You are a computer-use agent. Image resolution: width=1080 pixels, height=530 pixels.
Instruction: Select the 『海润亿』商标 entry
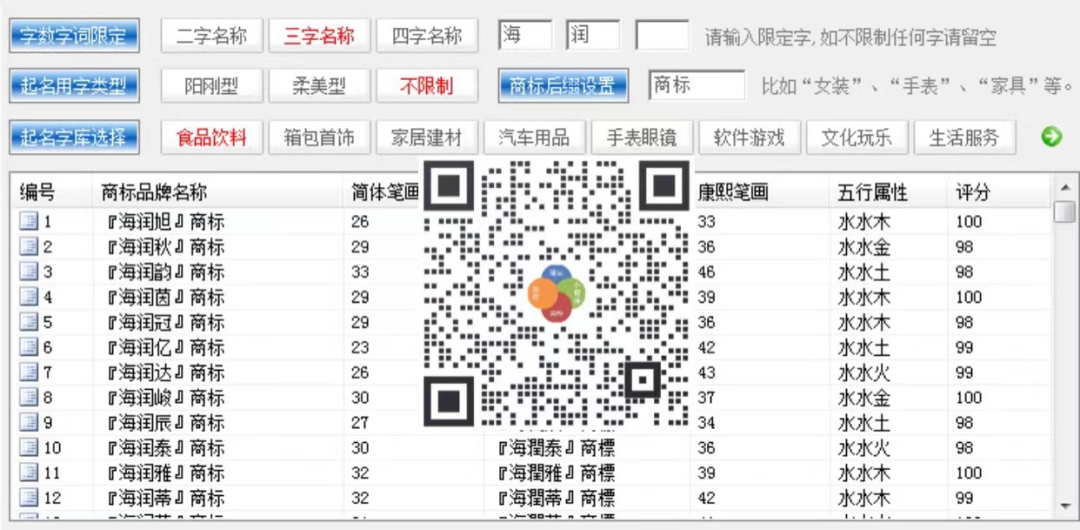tap(165, 347)
